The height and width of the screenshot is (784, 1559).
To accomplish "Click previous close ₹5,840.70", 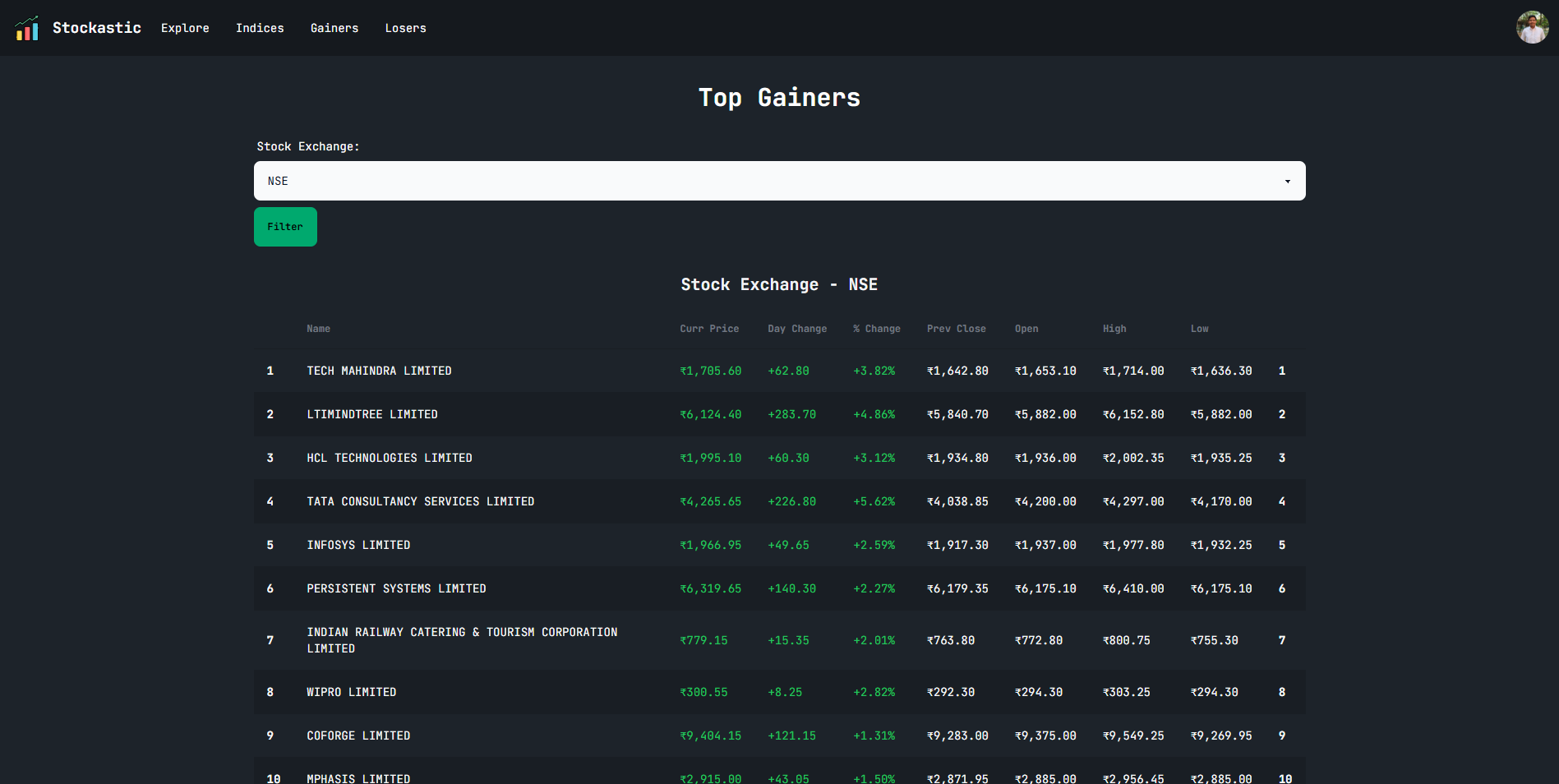I will (958, 414).
